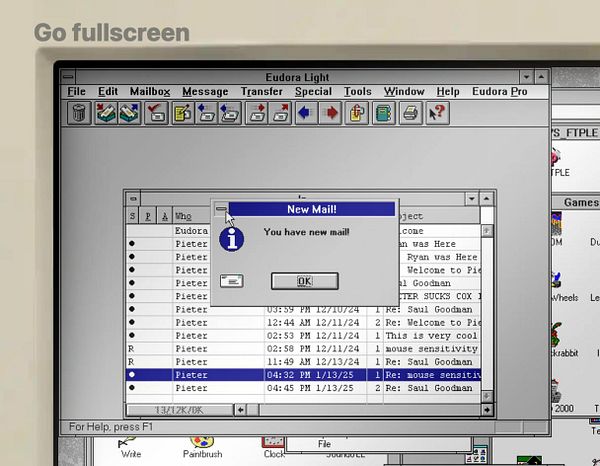This screenshot has width=600, height=466.
Task: Select the 11:49 AM 12/13/24 Saul Goodman message
Action: click(303, 362)
